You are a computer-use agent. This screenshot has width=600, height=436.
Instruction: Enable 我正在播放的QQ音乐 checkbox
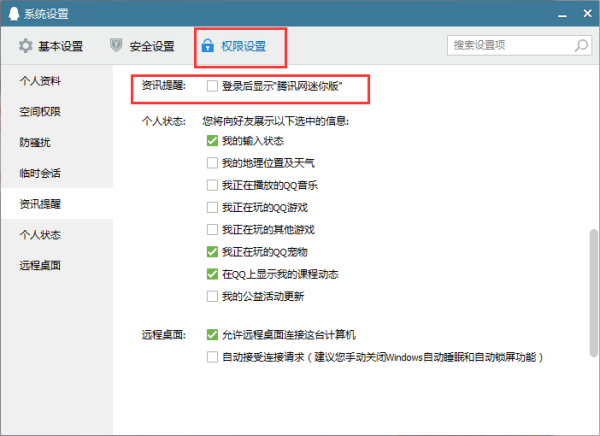pyautogui.click(x=212, y=185)
